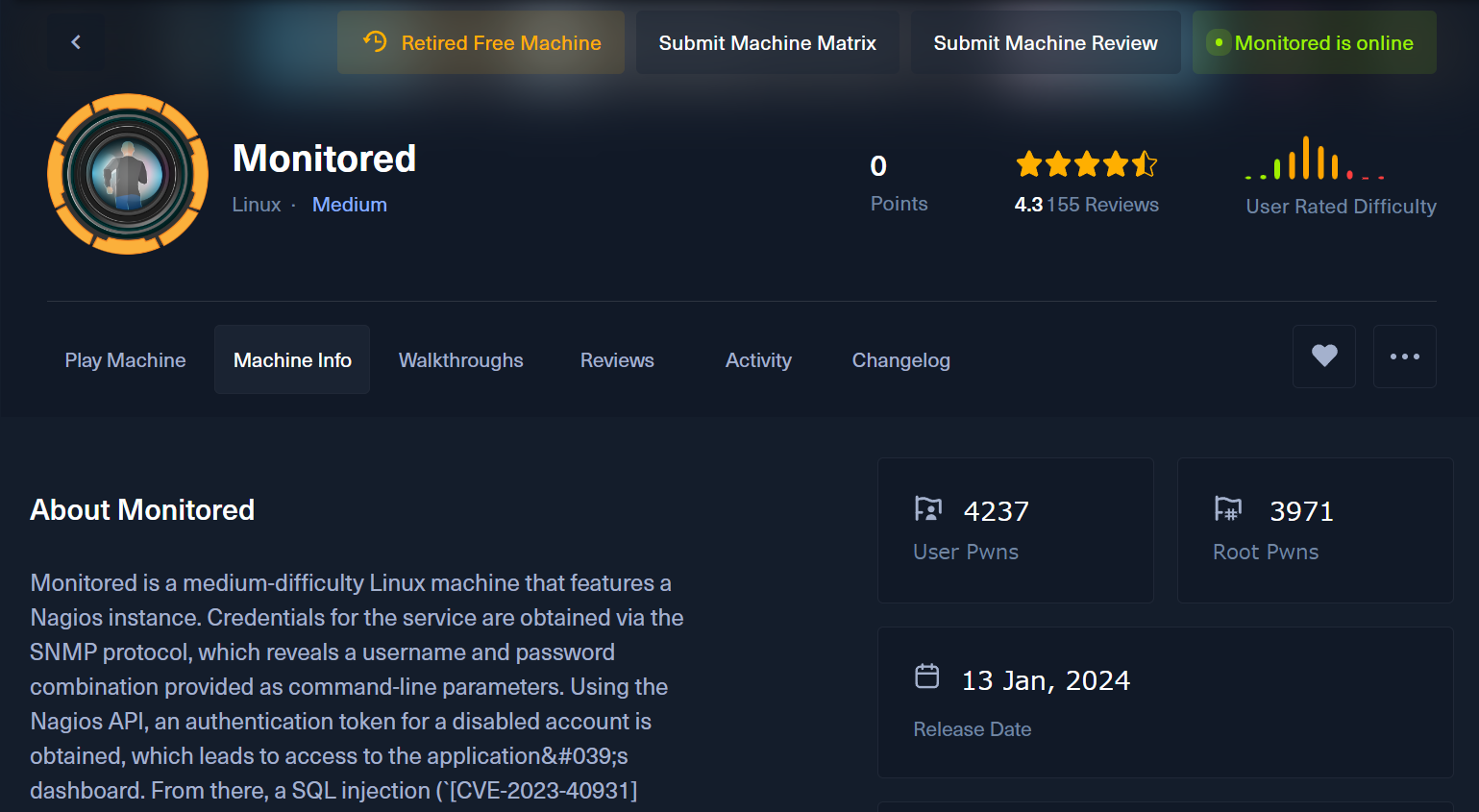Click the green online status dot
Viewport: 1479px width, 812px height.
click(1219, 42)
